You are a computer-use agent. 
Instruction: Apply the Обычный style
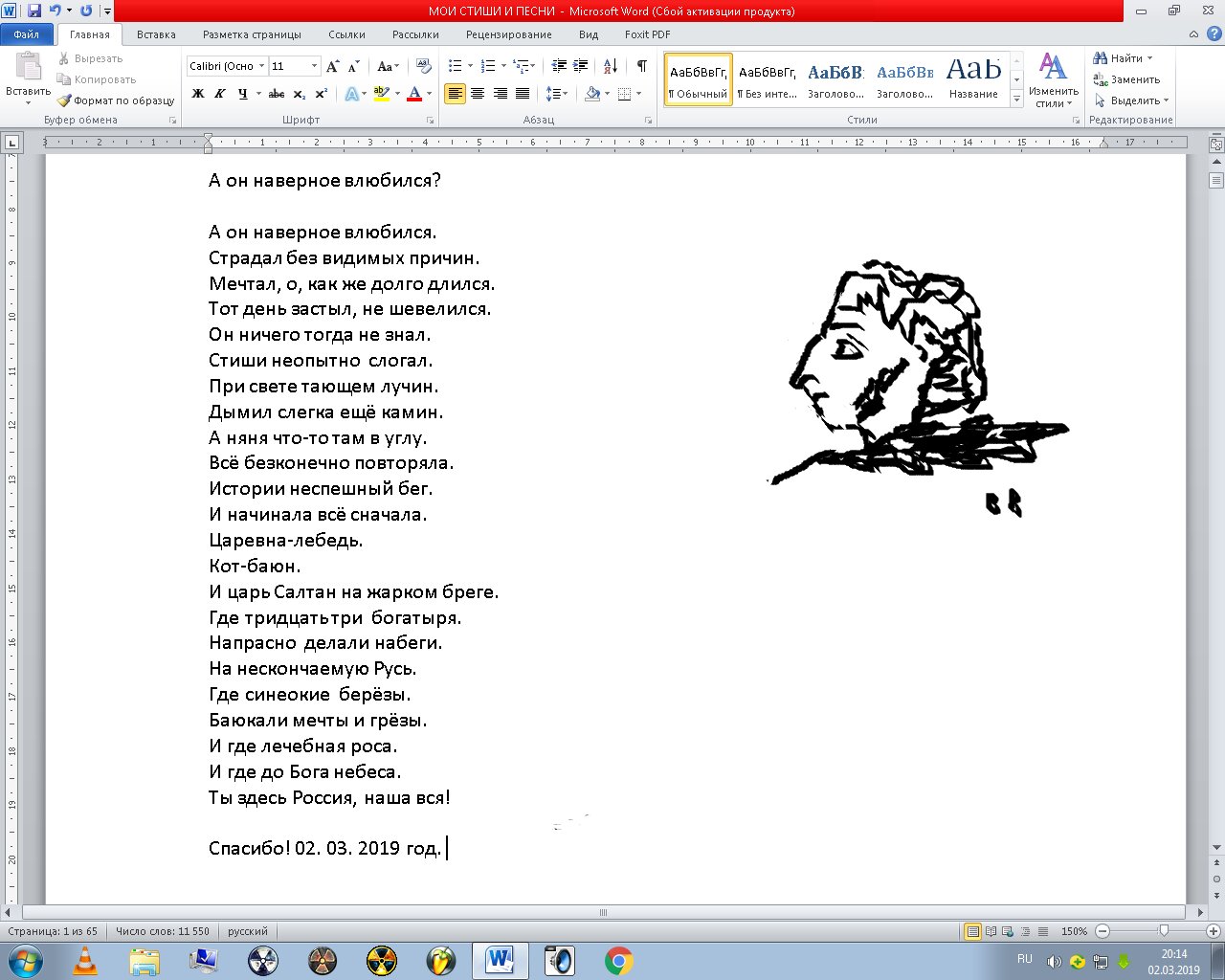coord(699,79)
